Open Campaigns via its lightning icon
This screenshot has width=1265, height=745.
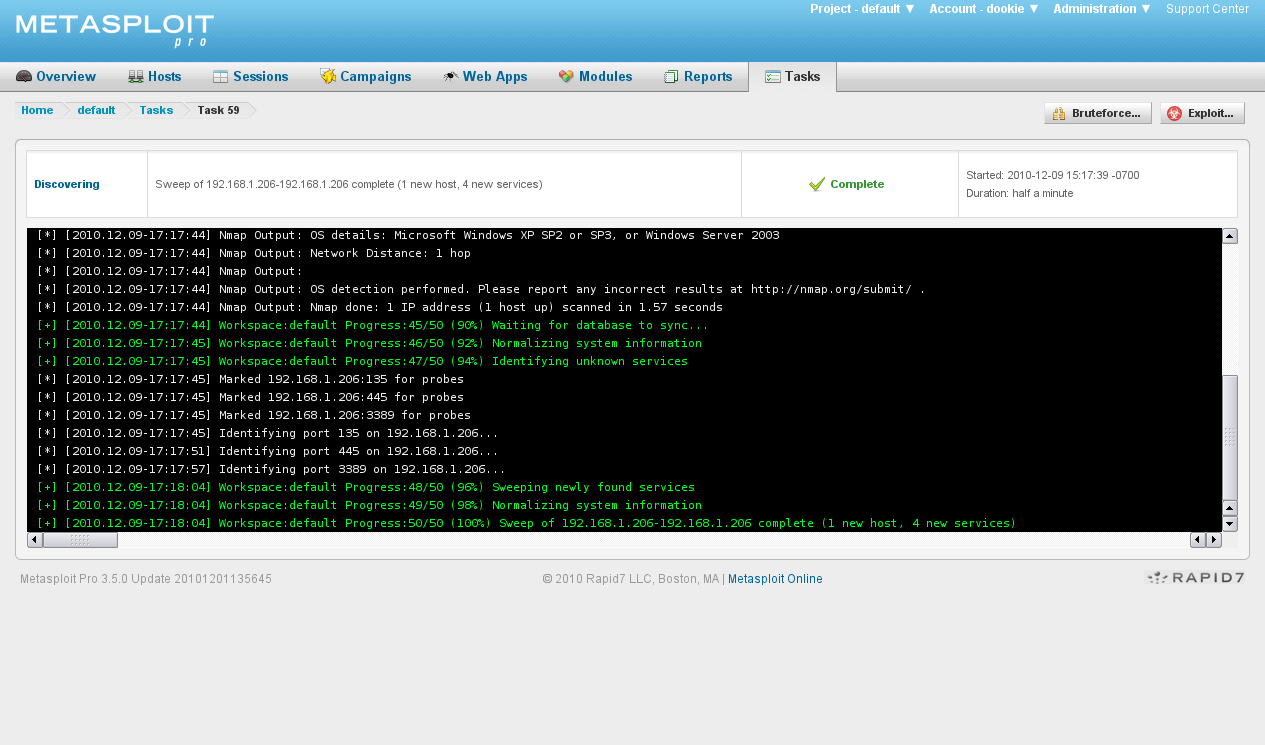point(325,75)
